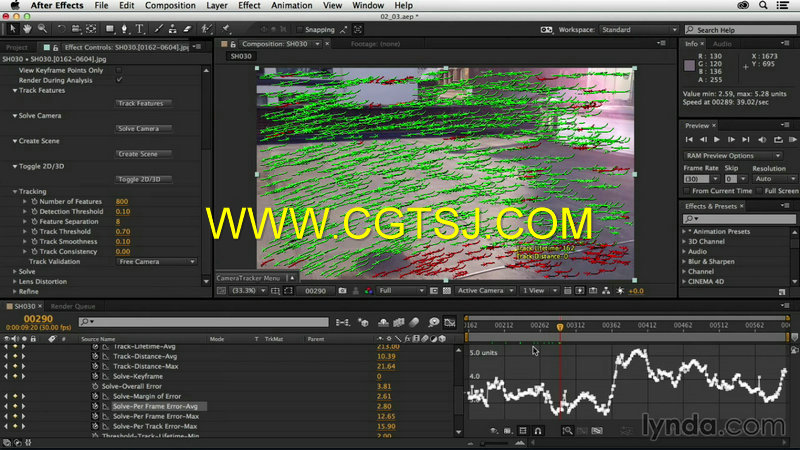Expand the Lens Distortion section
Screen dimensions: 800x450
point(15,282)
